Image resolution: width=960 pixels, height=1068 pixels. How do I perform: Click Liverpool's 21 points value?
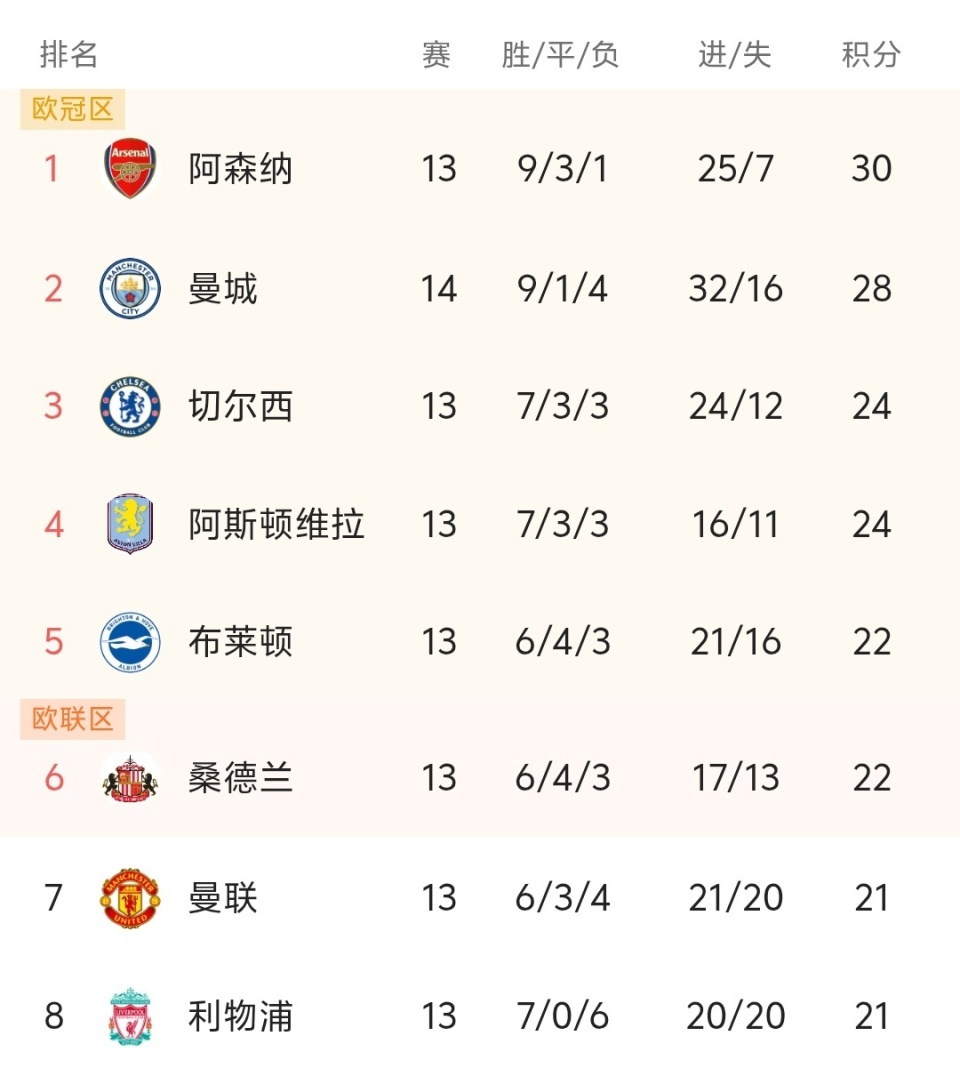[x=871, y=1016]
